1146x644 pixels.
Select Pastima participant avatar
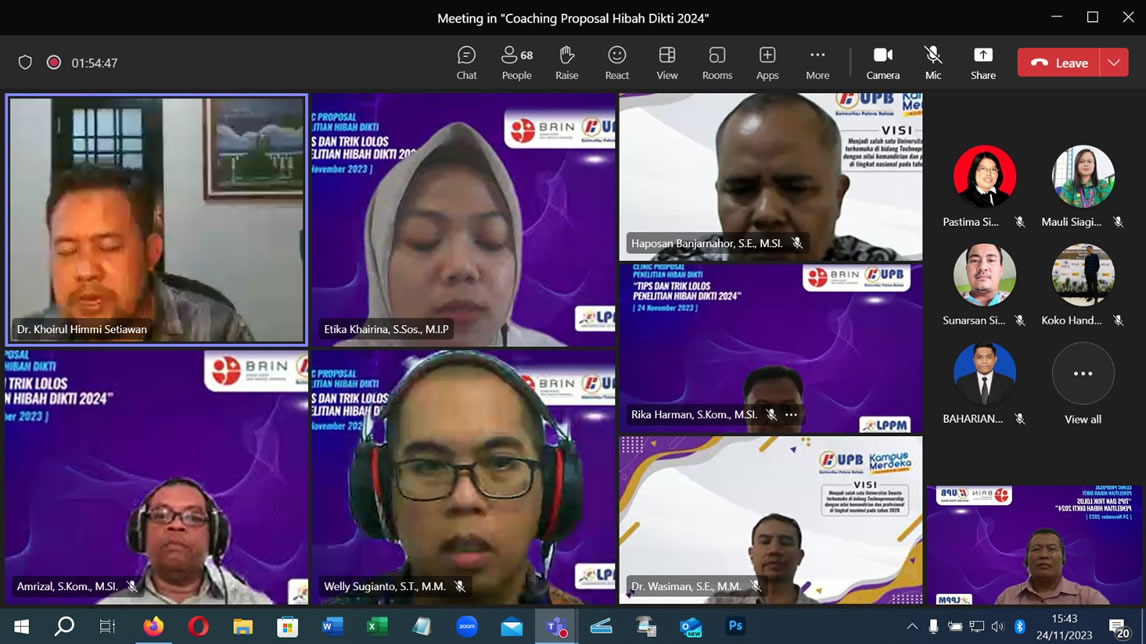(x=984, y=177)
